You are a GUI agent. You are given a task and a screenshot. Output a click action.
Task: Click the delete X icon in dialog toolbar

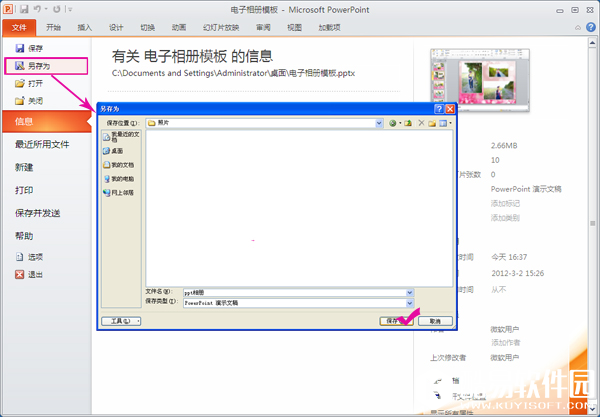tap(421, 123)
